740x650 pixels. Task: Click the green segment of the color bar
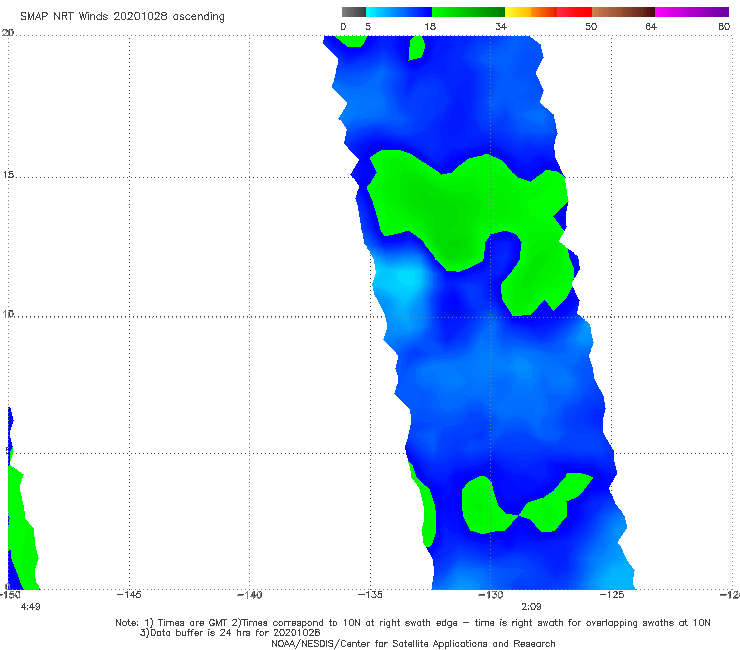pyautogui.click(x=468, y=12)
